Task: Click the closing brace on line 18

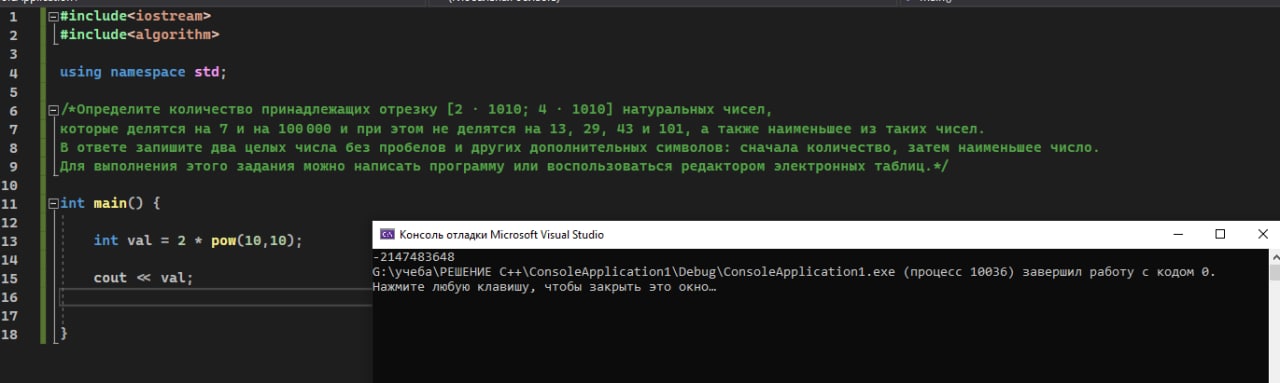Action: 64,334
